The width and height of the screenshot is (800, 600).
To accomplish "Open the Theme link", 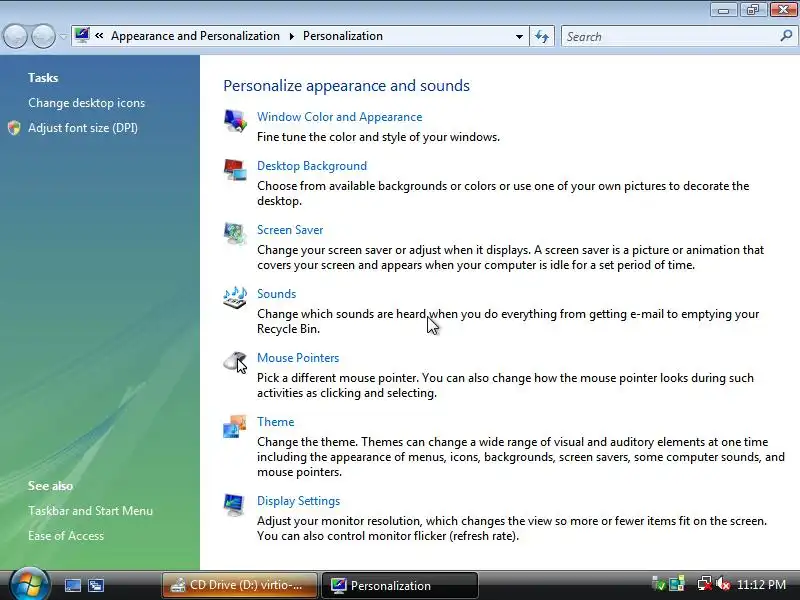I will click(x=275, y=422).
